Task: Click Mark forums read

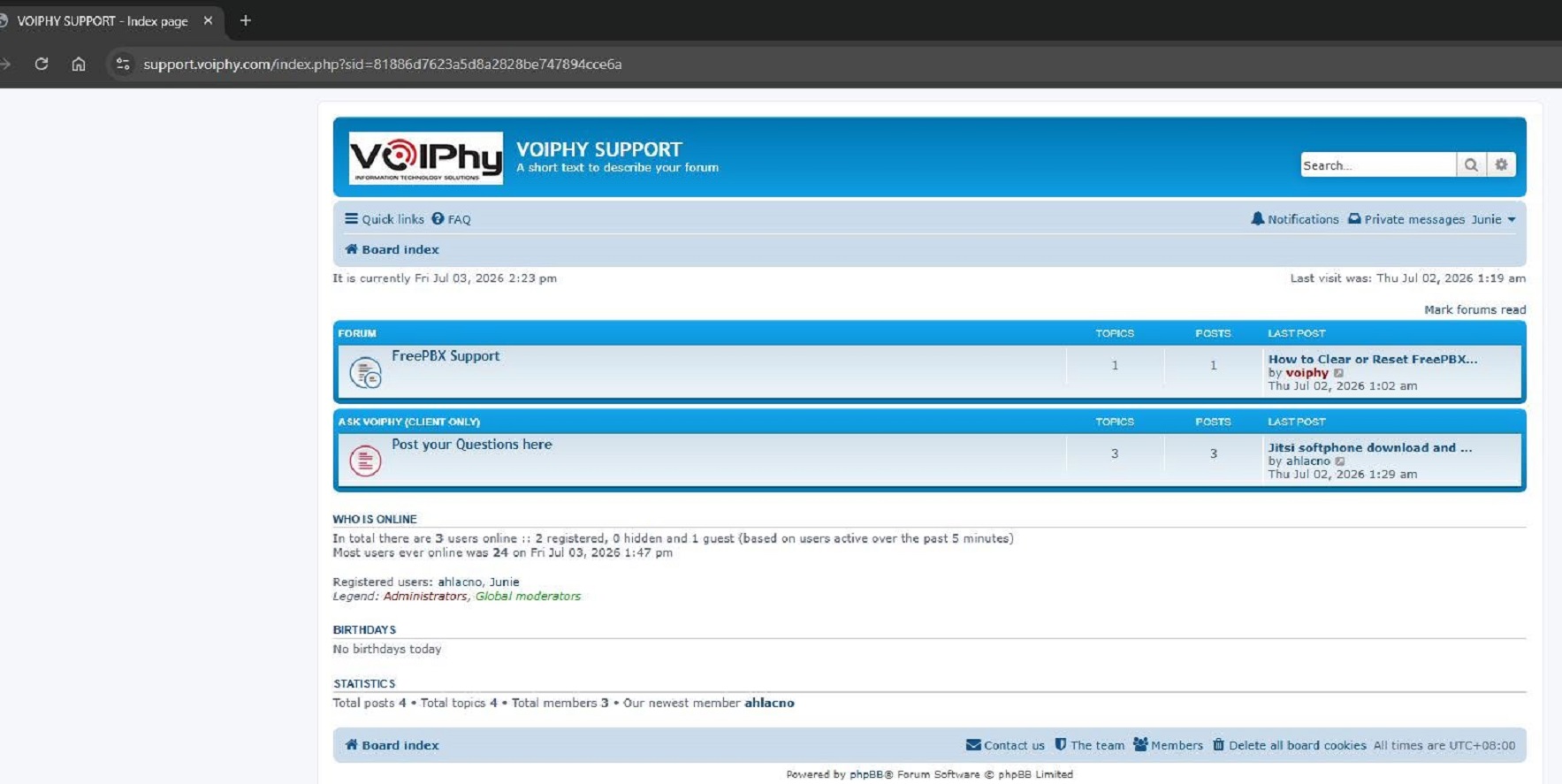Action: coord(1474,309)
